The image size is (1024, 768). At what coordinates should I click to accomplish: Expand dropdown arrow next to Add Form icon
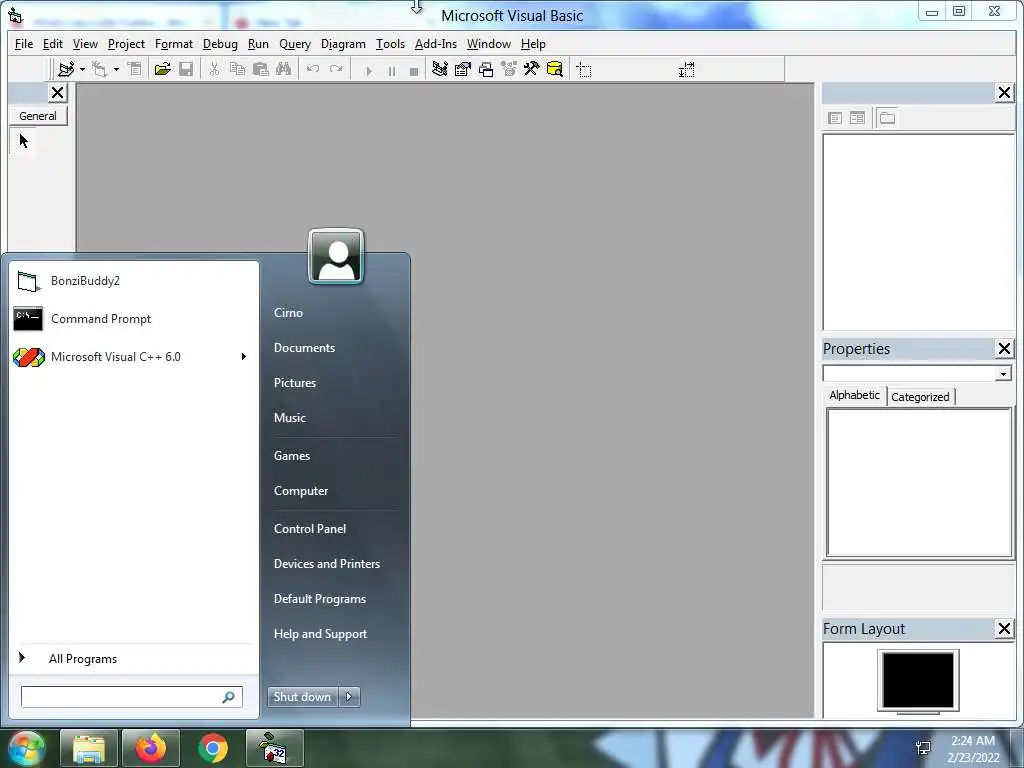pos(116,69)
